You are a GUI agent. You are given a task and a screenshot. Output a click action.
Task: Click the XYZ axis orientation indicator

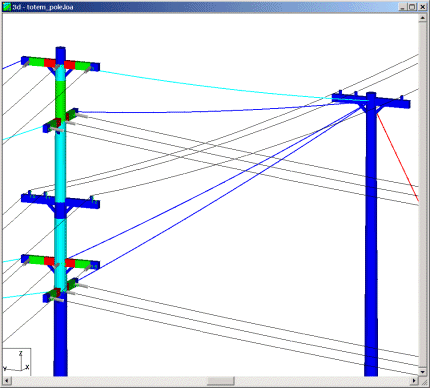[x=17, y=362]
